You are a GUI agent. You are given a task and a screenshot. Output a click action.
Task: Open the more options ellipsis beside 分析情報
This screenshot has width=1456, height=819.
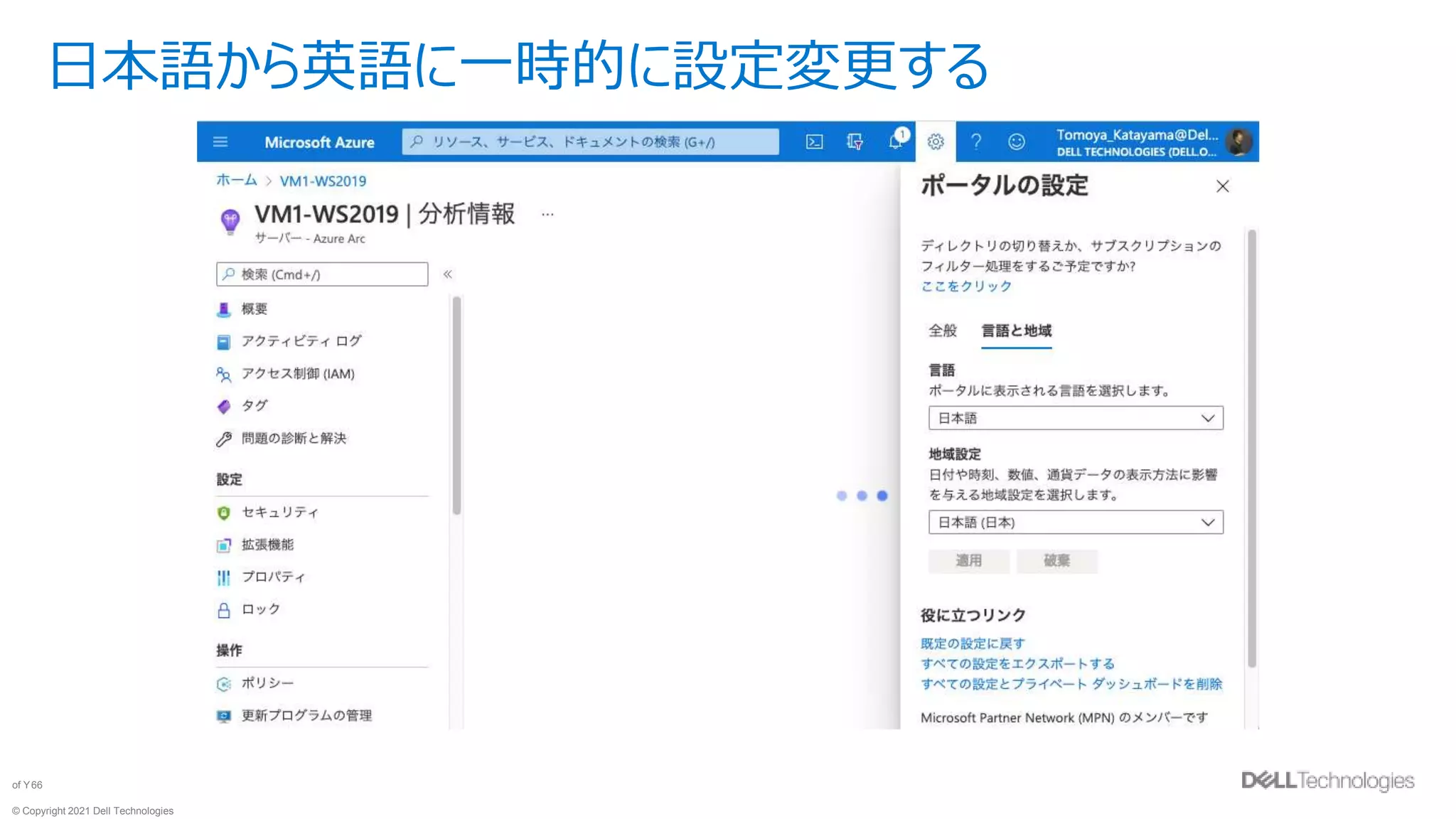547,214
